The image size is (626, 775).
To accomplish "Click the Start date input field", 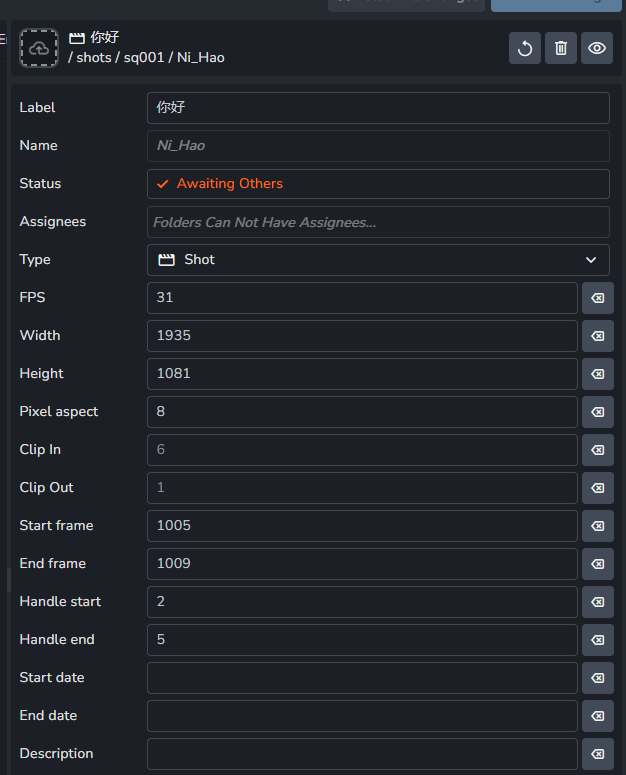I will (362, 678).
